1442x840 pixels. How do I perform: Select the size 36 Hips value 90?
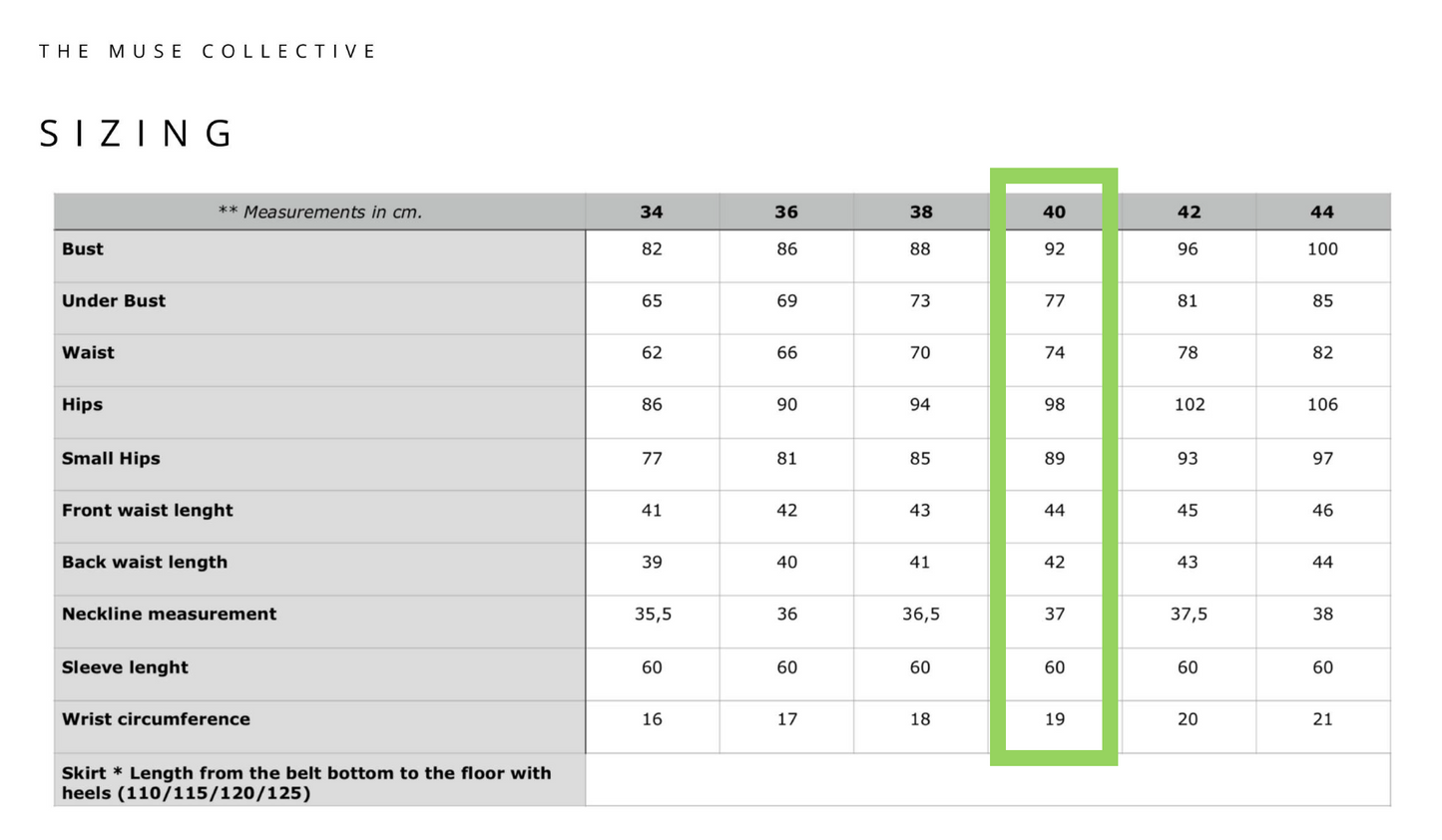point(786,404)
